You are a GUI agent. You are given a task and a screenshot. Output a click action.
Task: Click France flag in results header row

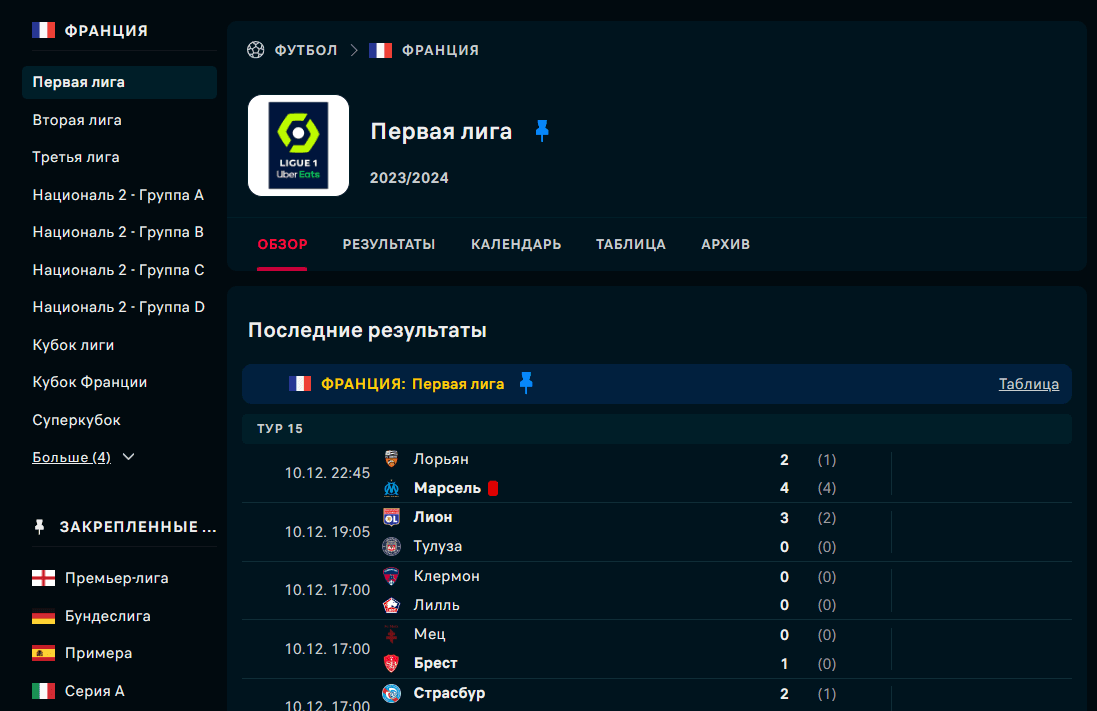300,383
